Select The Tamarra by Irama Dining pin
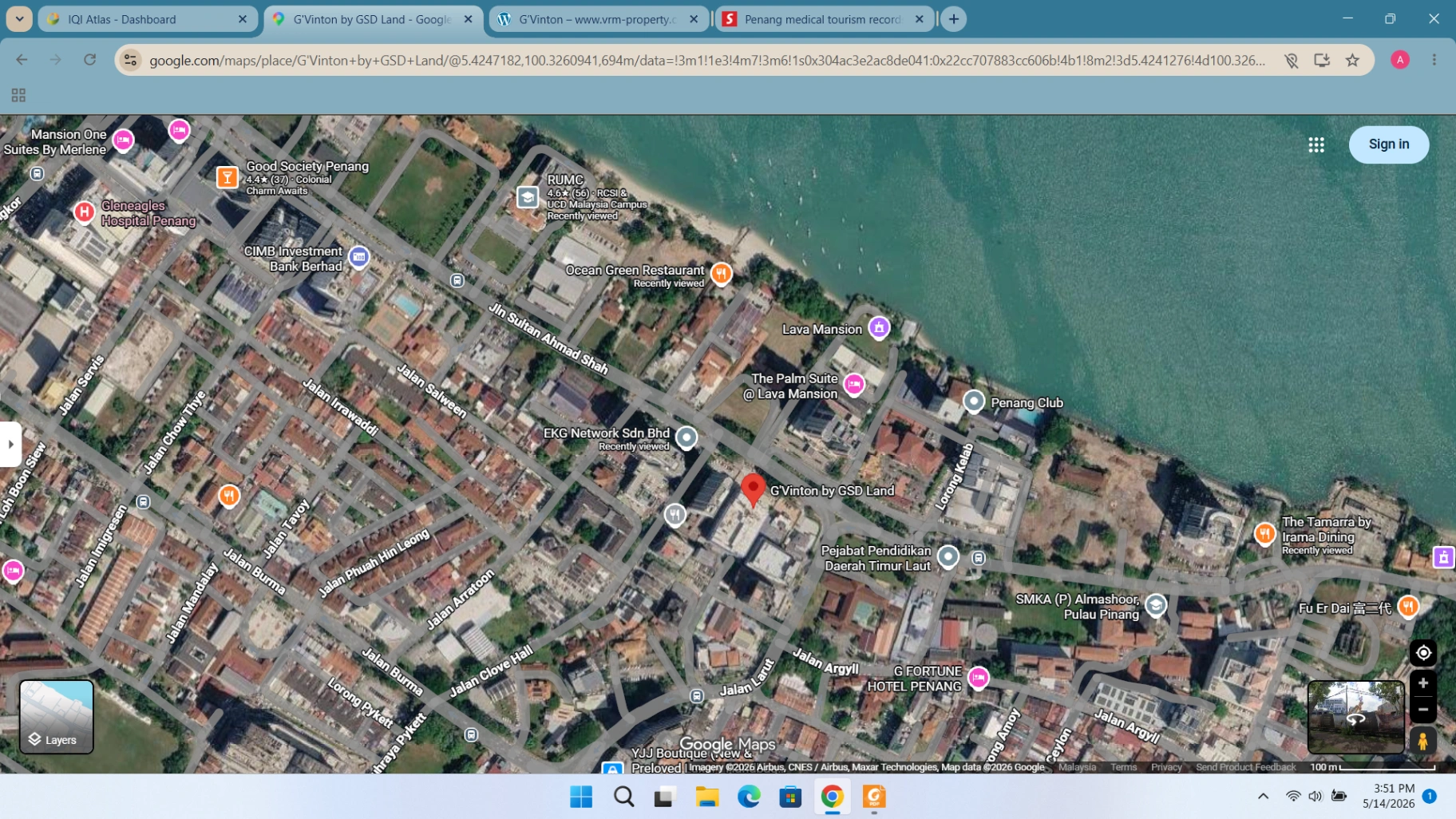 tap(1264, 534)
